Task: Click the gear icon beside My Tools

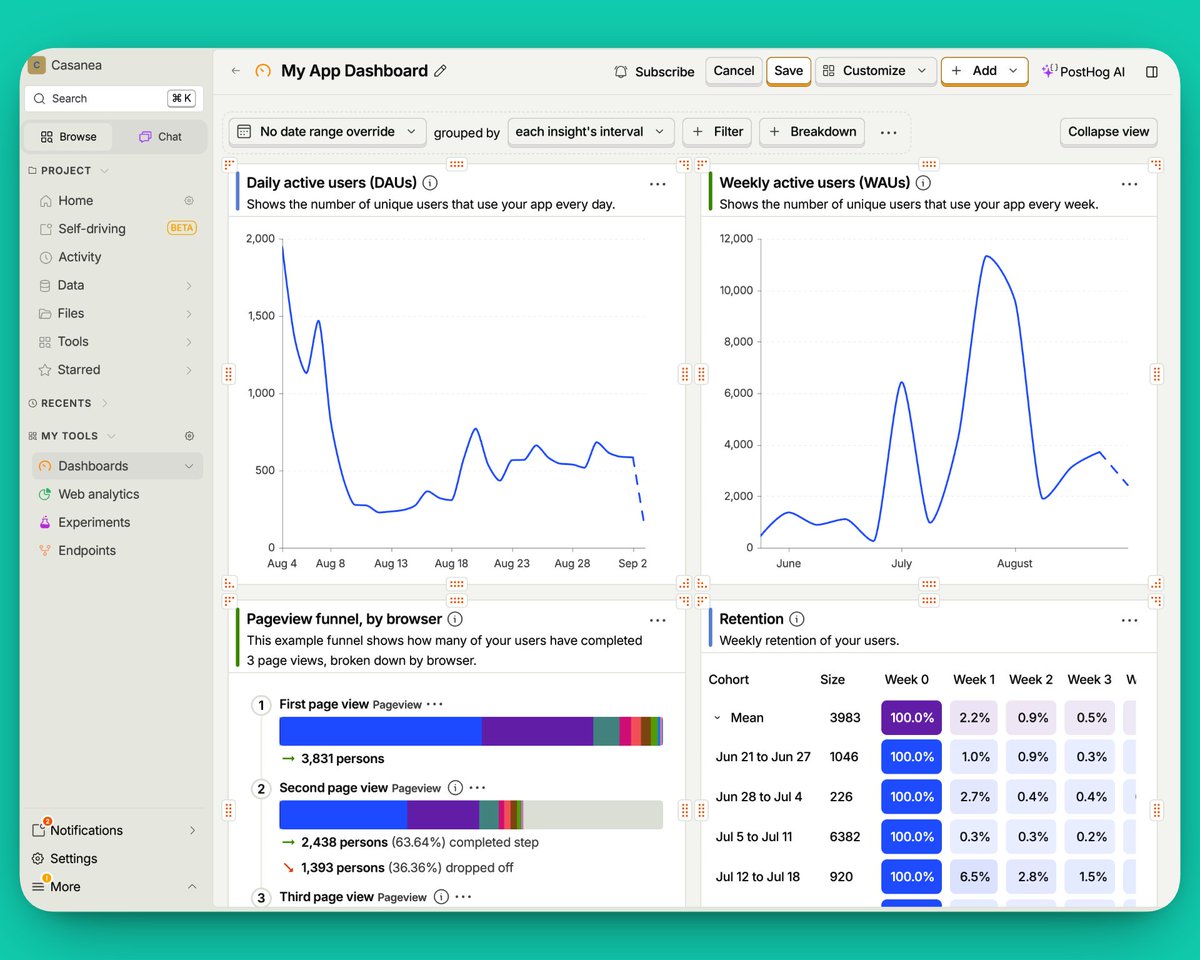Action: pyautogui.click(x=189, y=436)
